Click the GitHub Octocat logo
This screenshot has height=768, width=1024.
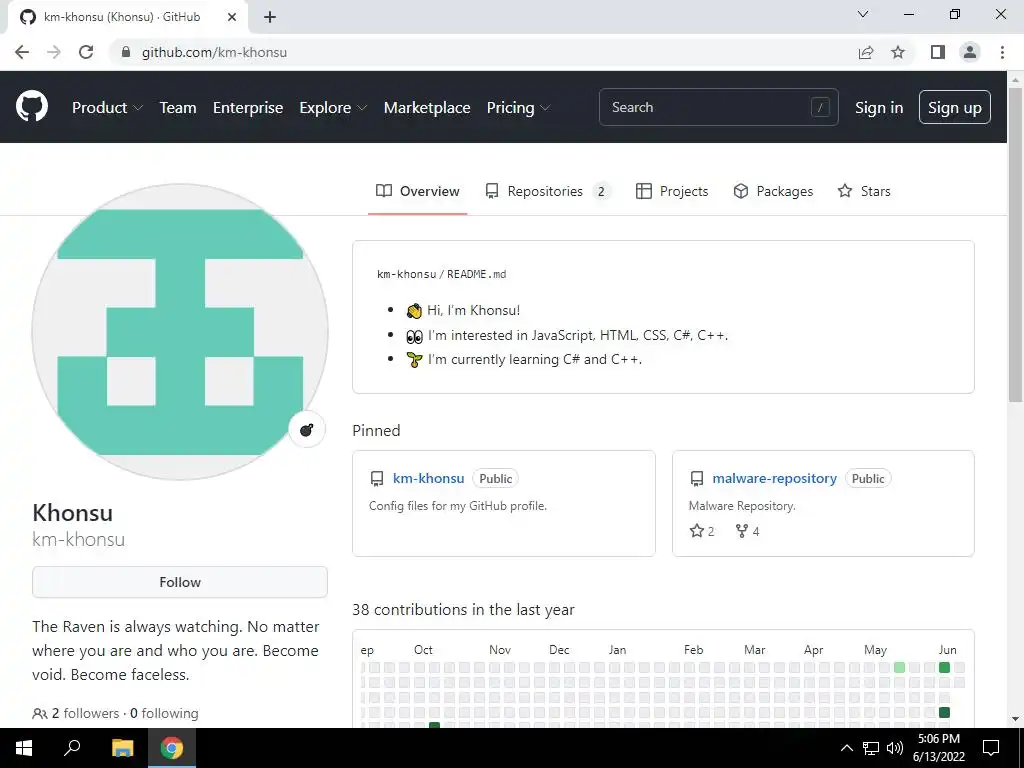tap(31, 107)
